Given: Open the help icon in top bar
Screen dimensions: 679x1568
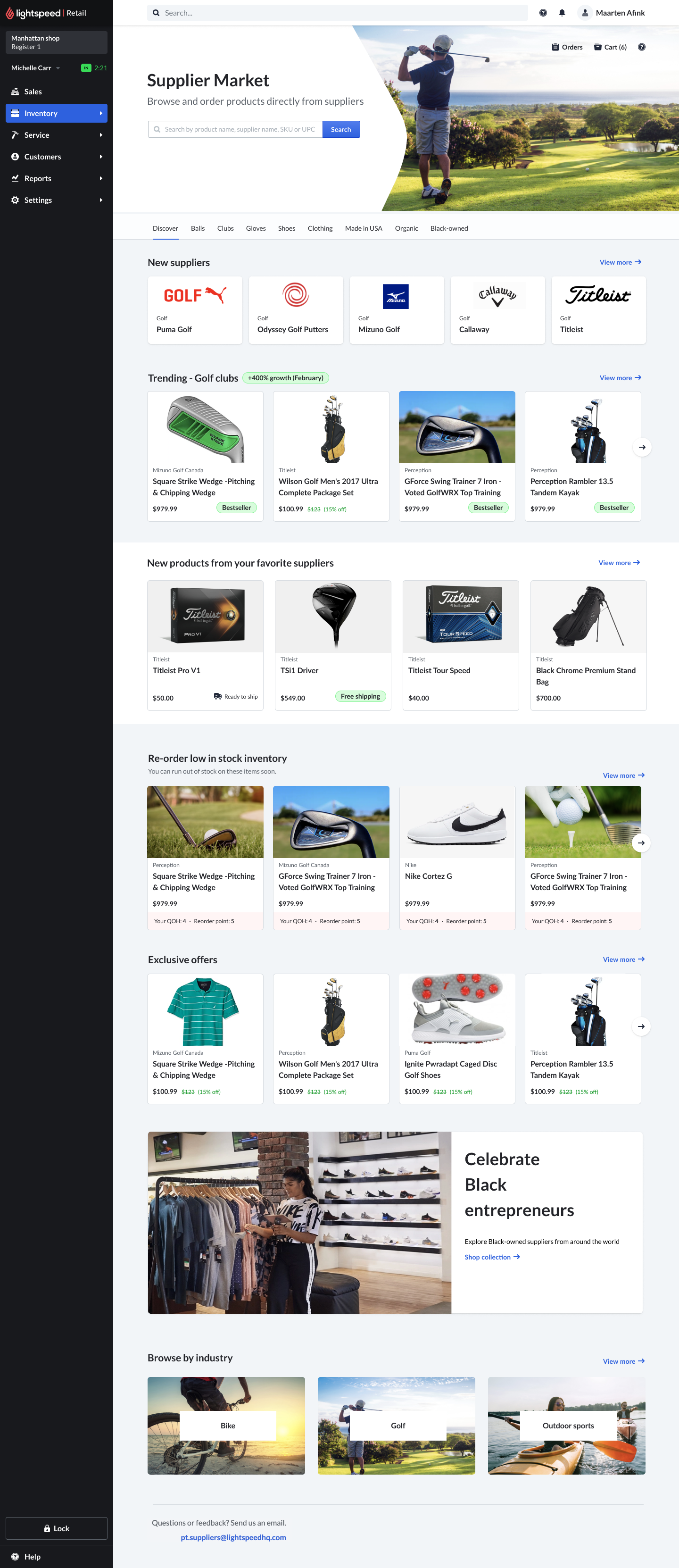Looking at the screenshot, I should pyautogui.click(x=543, y=13).
